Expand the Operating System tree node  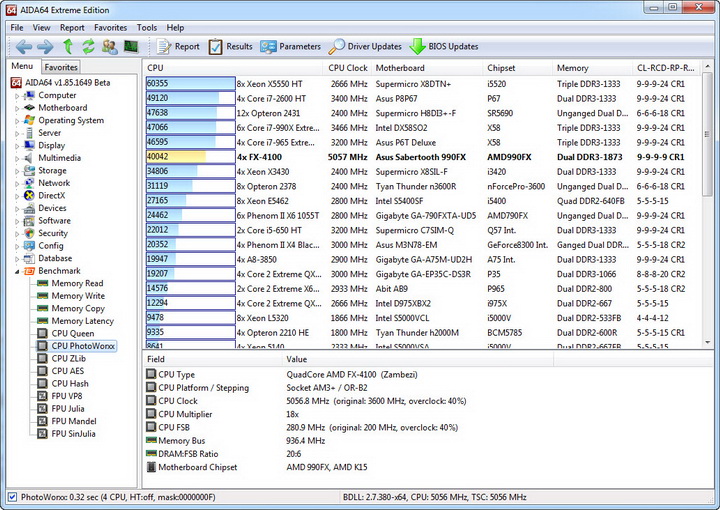coord(17,121)
